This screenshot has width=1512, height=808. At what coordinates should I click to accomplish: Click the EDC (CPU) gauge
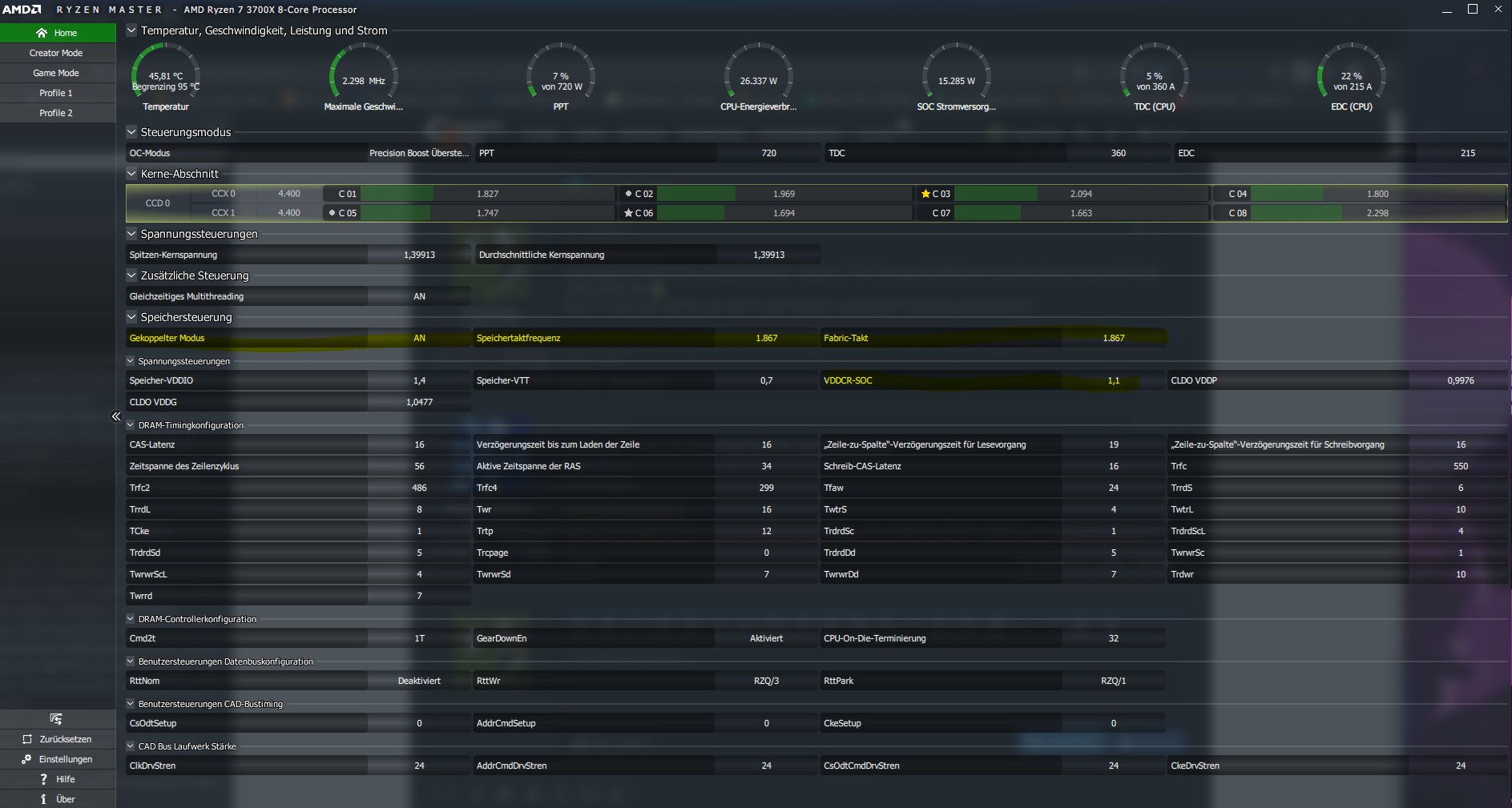(x=1352, y=77)
